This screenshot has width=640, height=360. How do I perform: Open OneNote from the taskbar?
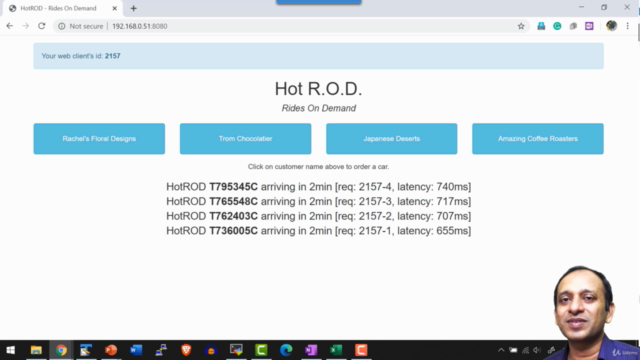(x=311, y=350)
